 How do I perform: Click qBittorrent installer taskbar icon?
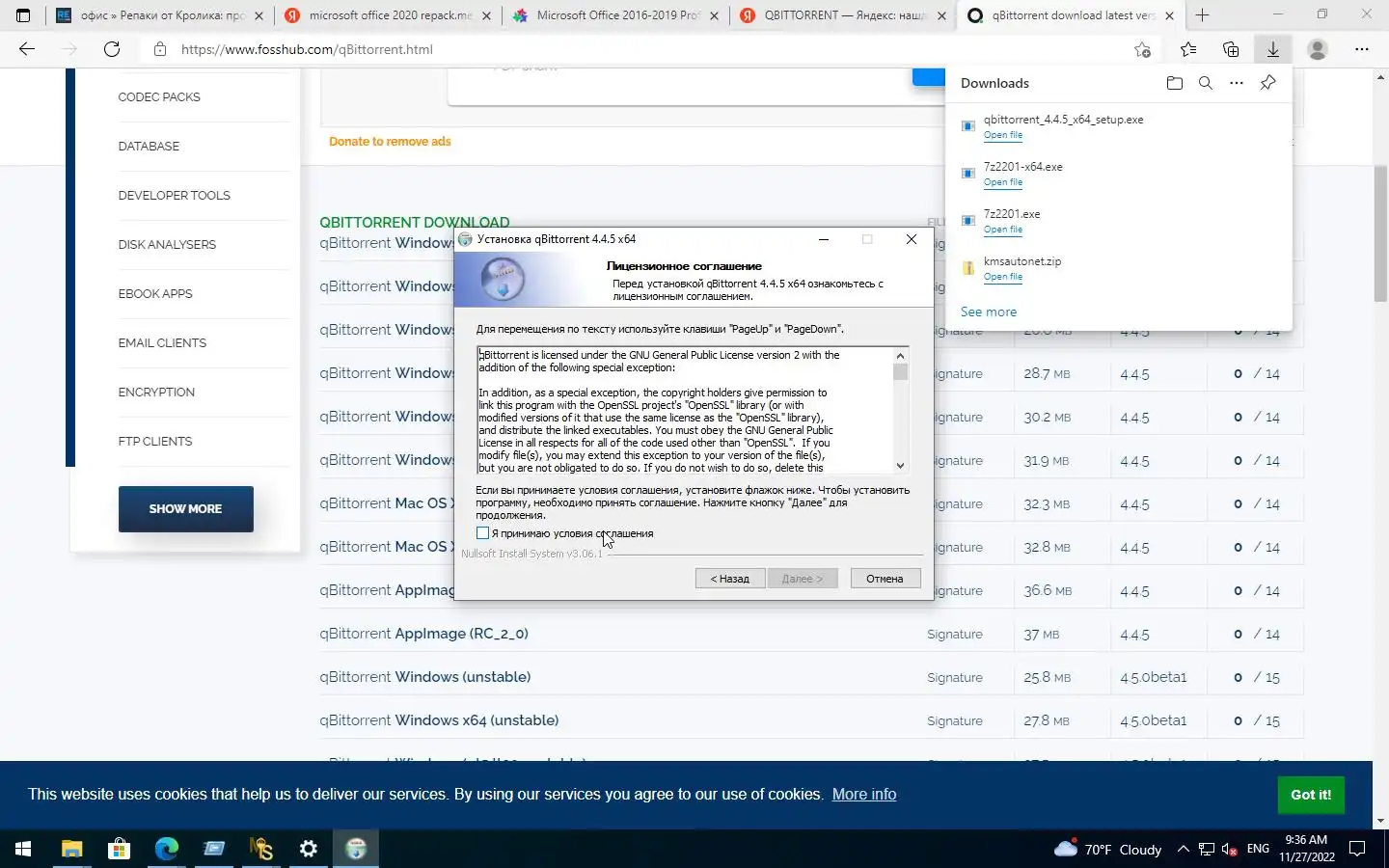[x=356, y=849]
